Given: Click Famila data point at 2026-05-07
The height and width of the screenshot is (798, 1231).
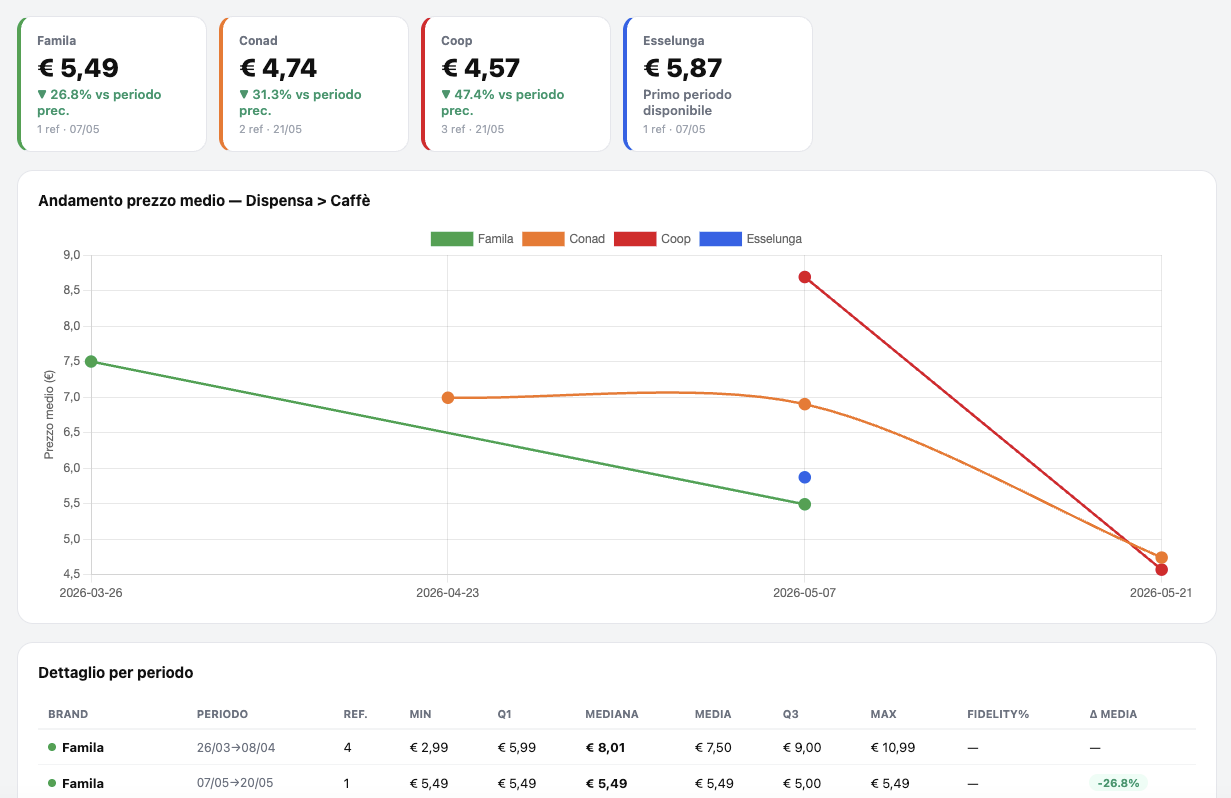Looking at the screenshot, I should [x=805, y=504].
